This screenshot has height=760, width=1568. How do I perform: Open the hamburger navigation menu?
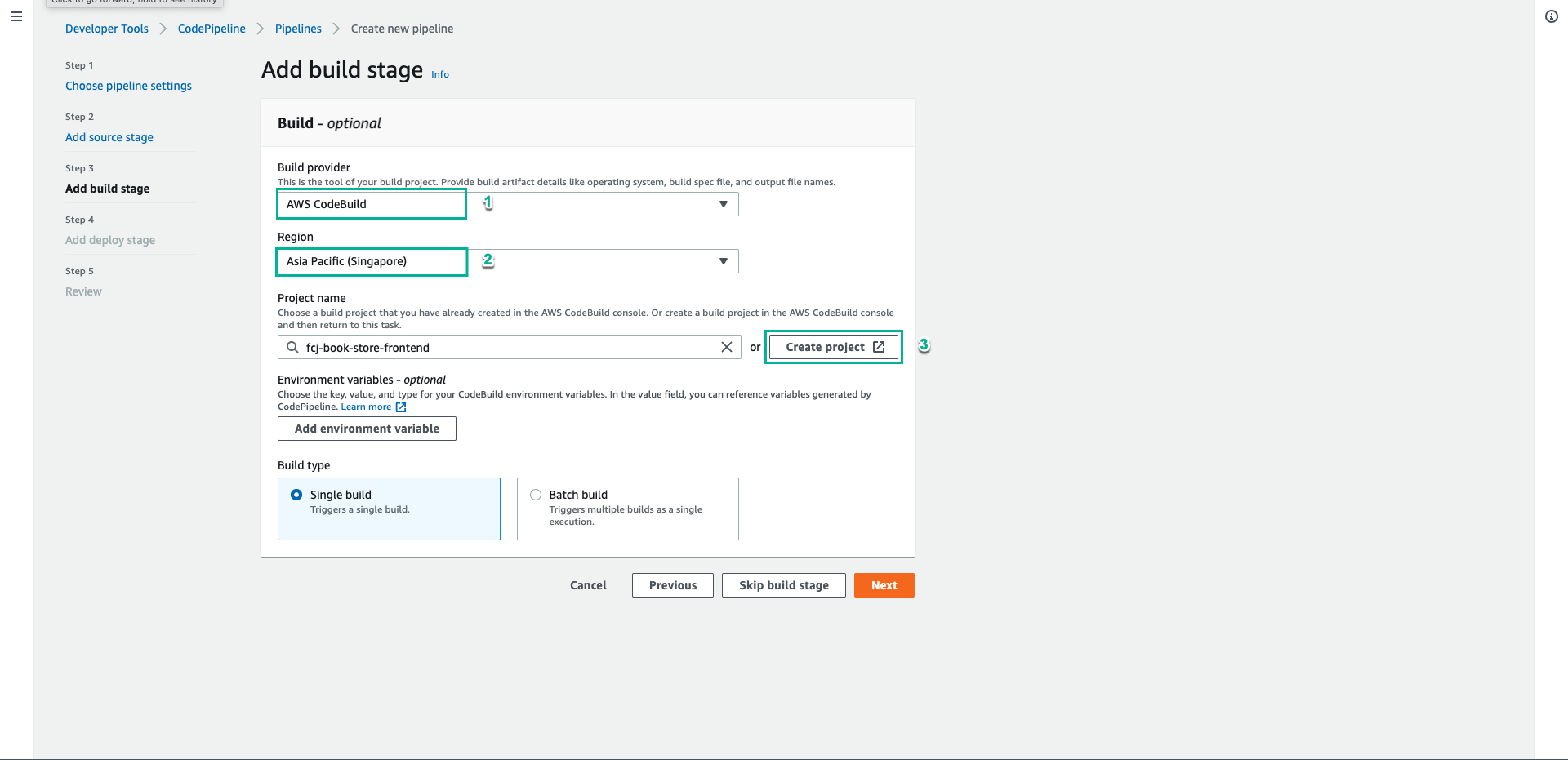click(16, 16)
